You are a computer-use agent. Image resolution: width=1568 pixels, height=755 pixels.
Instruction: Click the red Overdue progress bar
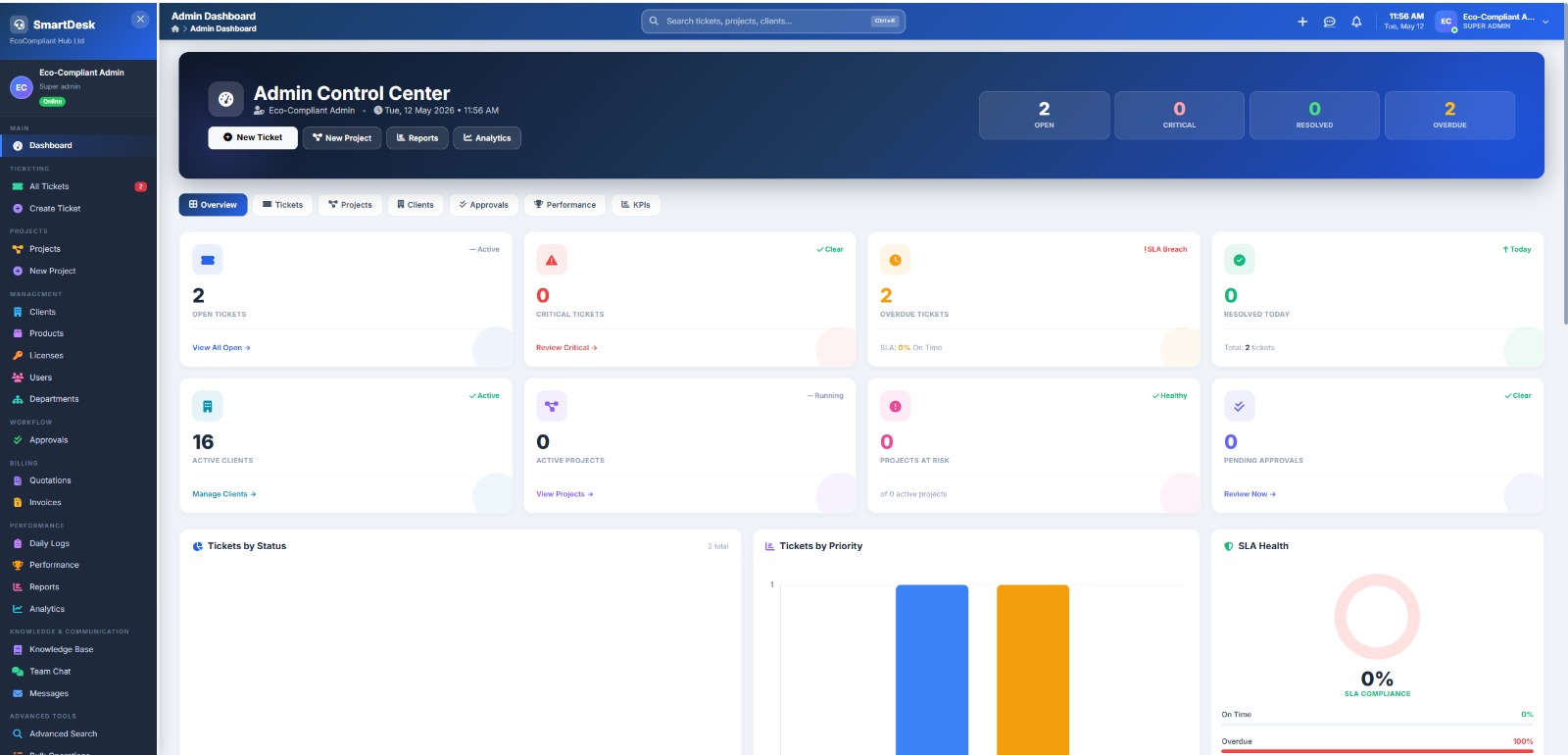tap(1377, 751)
